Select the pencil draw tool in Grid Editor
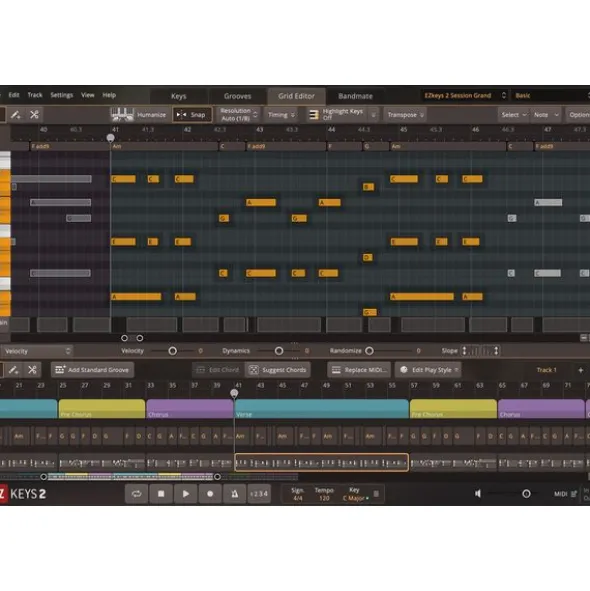Image resolution: width=590 pixels, height=591 pixels. (15, 115)
